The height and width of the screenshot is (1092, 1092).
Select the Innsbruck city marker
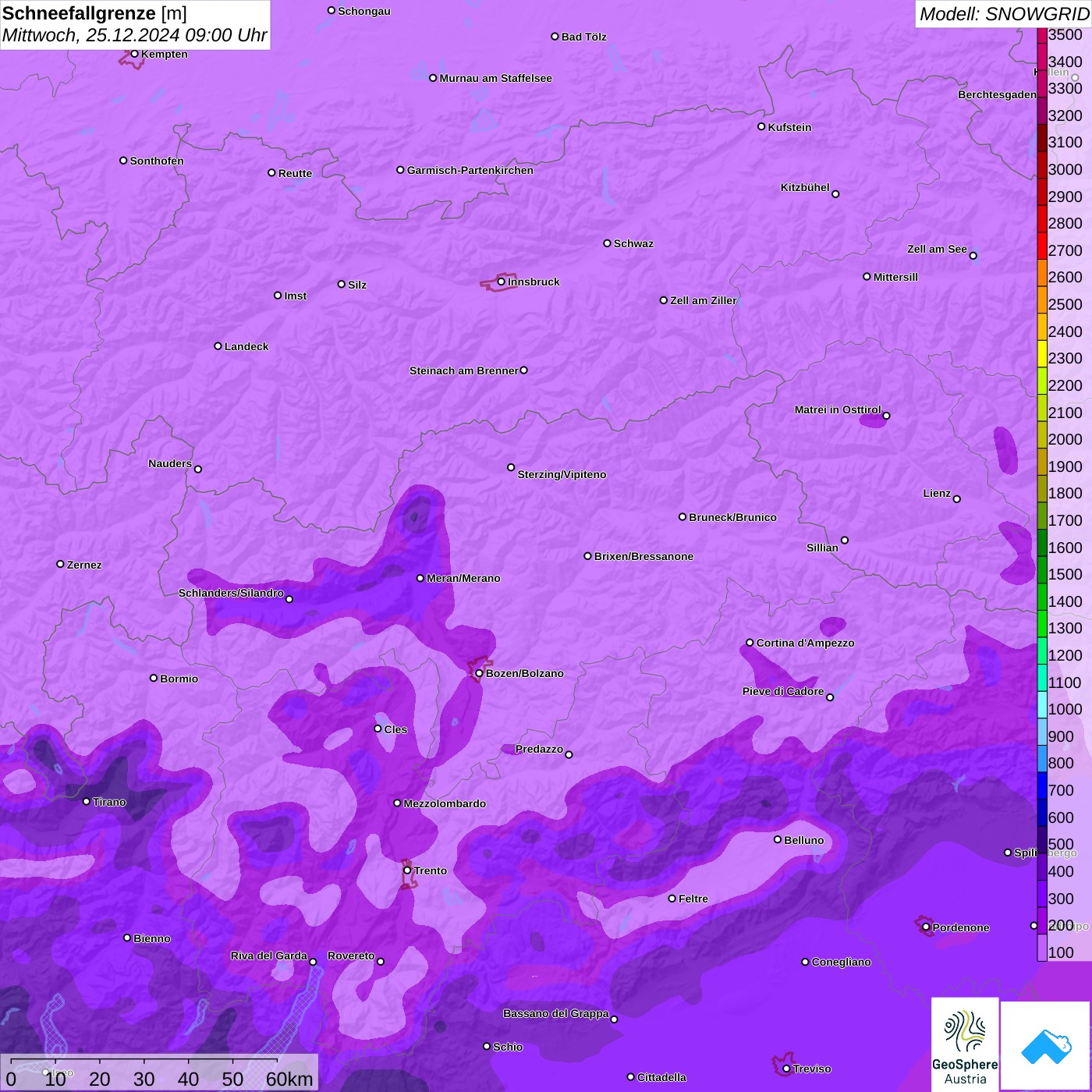tap(501, 282)
